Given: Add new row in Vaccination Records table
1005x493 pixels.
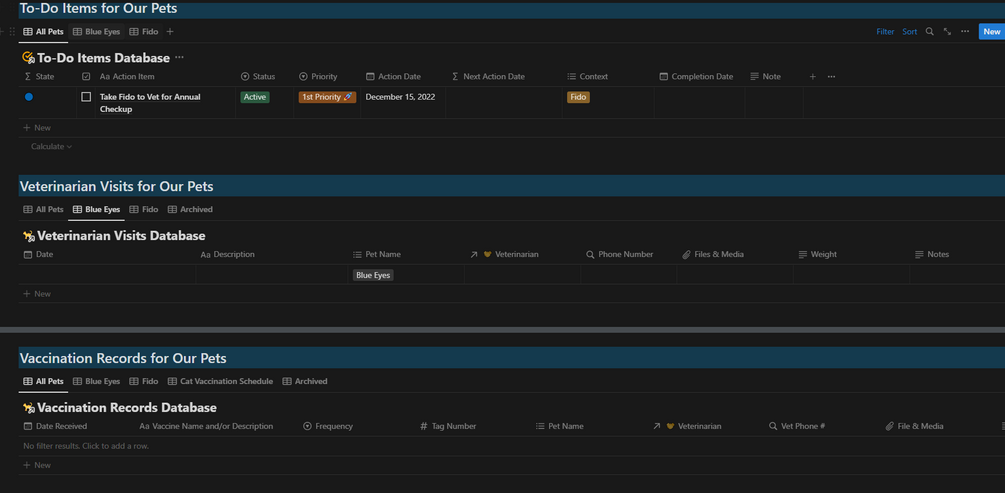Looking at the screenshot, I should 37,465.
